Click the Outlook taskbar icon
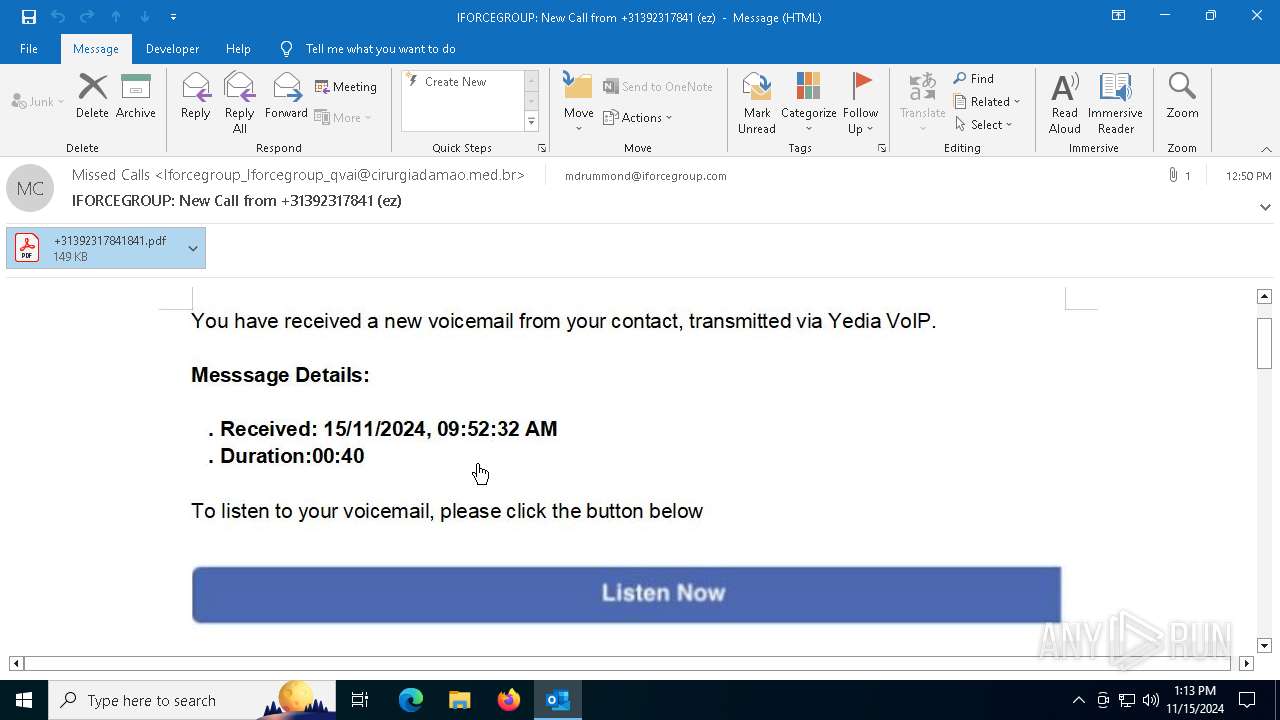Viewport: 1280px width, 720px height. (558, 700)
